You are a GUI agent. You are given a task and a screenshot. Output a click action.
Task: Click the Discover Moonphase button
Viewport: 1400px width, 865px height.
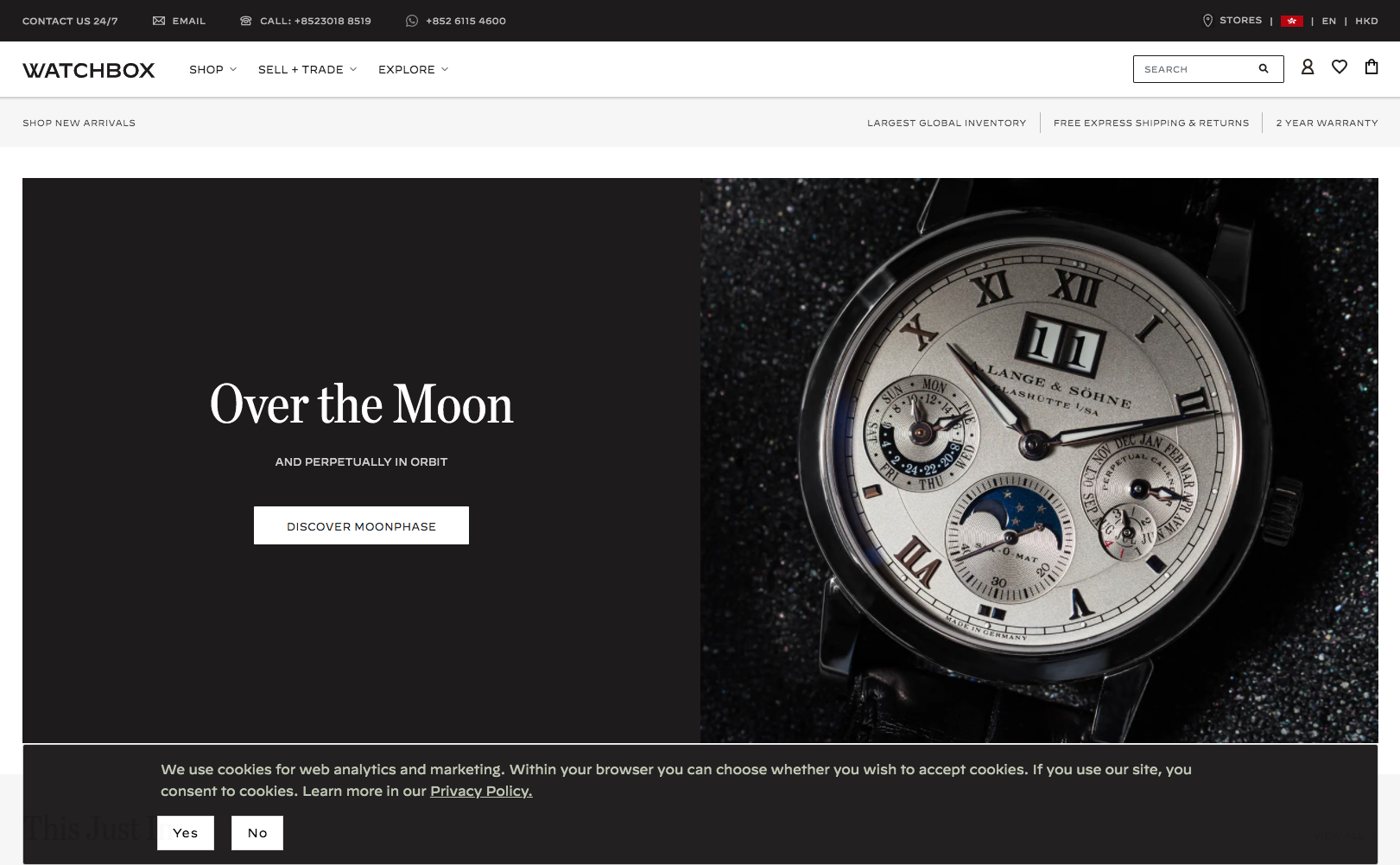[x=361, y=525]
